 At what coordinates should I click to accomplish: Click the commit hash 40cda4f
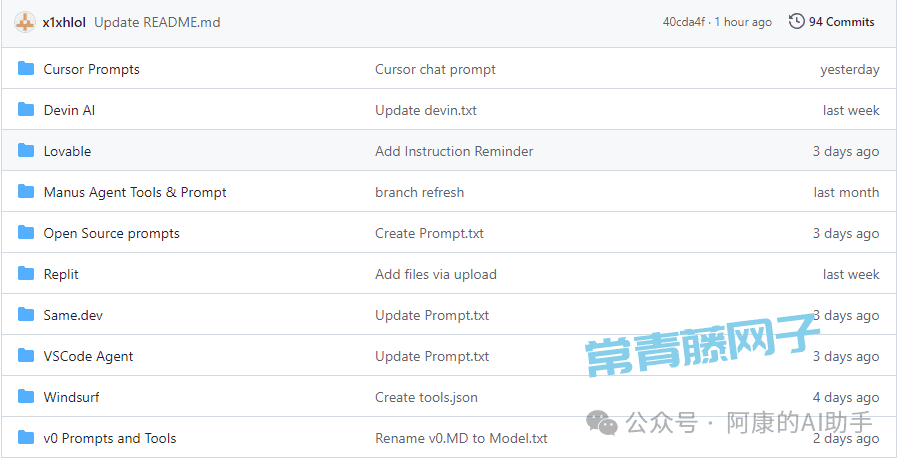(684, 22)
